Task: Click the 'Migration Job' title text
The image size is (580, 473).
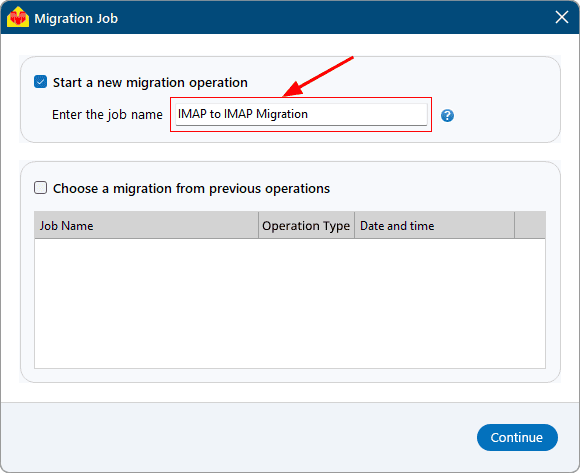Action: 76,18
